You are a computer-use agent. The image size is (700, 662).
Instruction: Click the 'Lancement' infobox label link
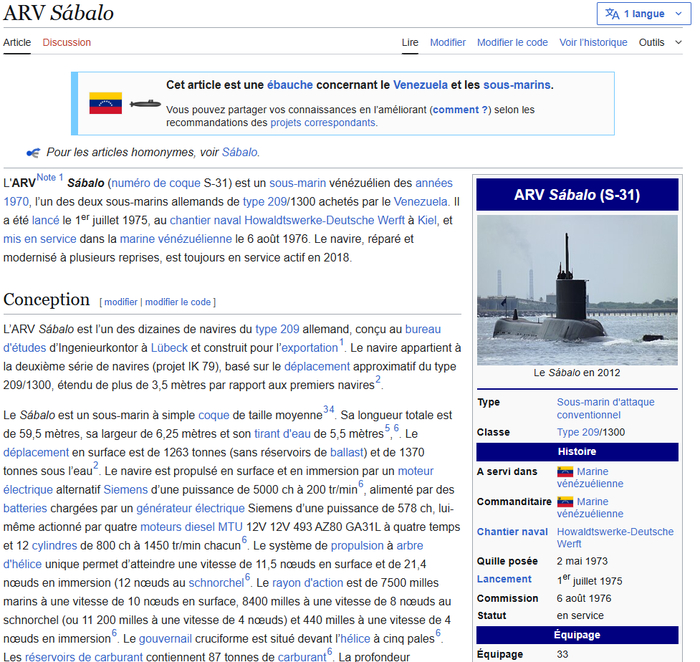[504, 579]
